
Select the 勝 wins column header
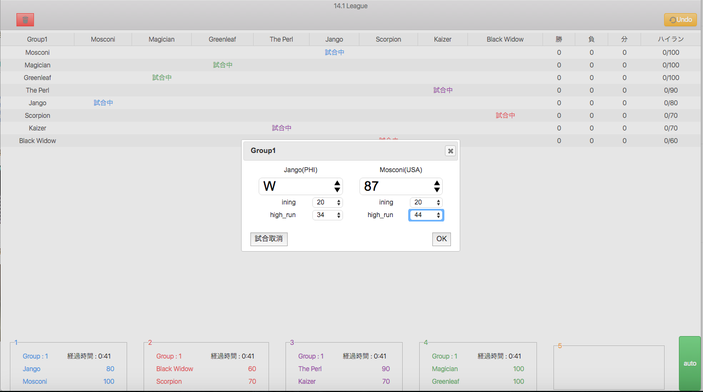pos(559,39)
